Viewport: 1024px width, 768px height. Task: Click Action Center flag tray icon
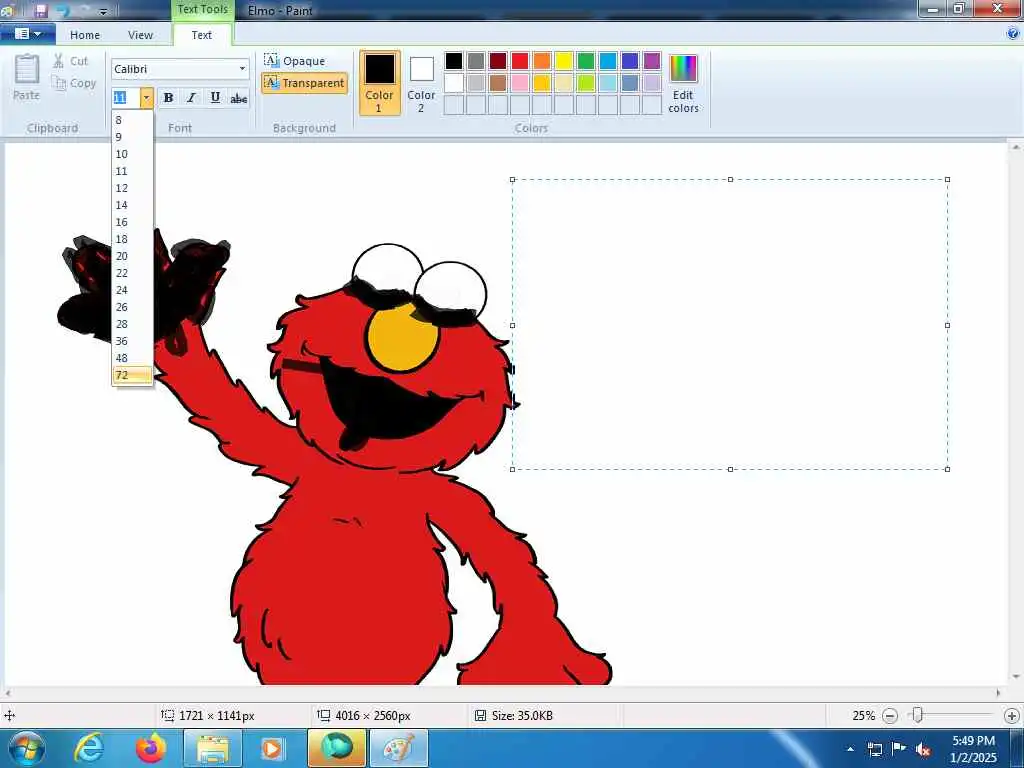[899, 749]
